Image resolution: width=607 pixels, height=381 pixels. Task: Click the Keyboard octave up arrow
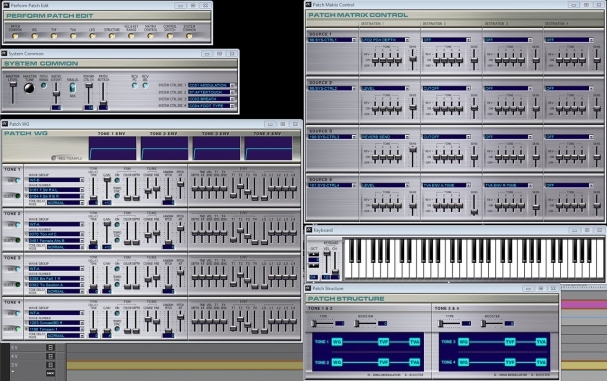[x=314, y=254]
